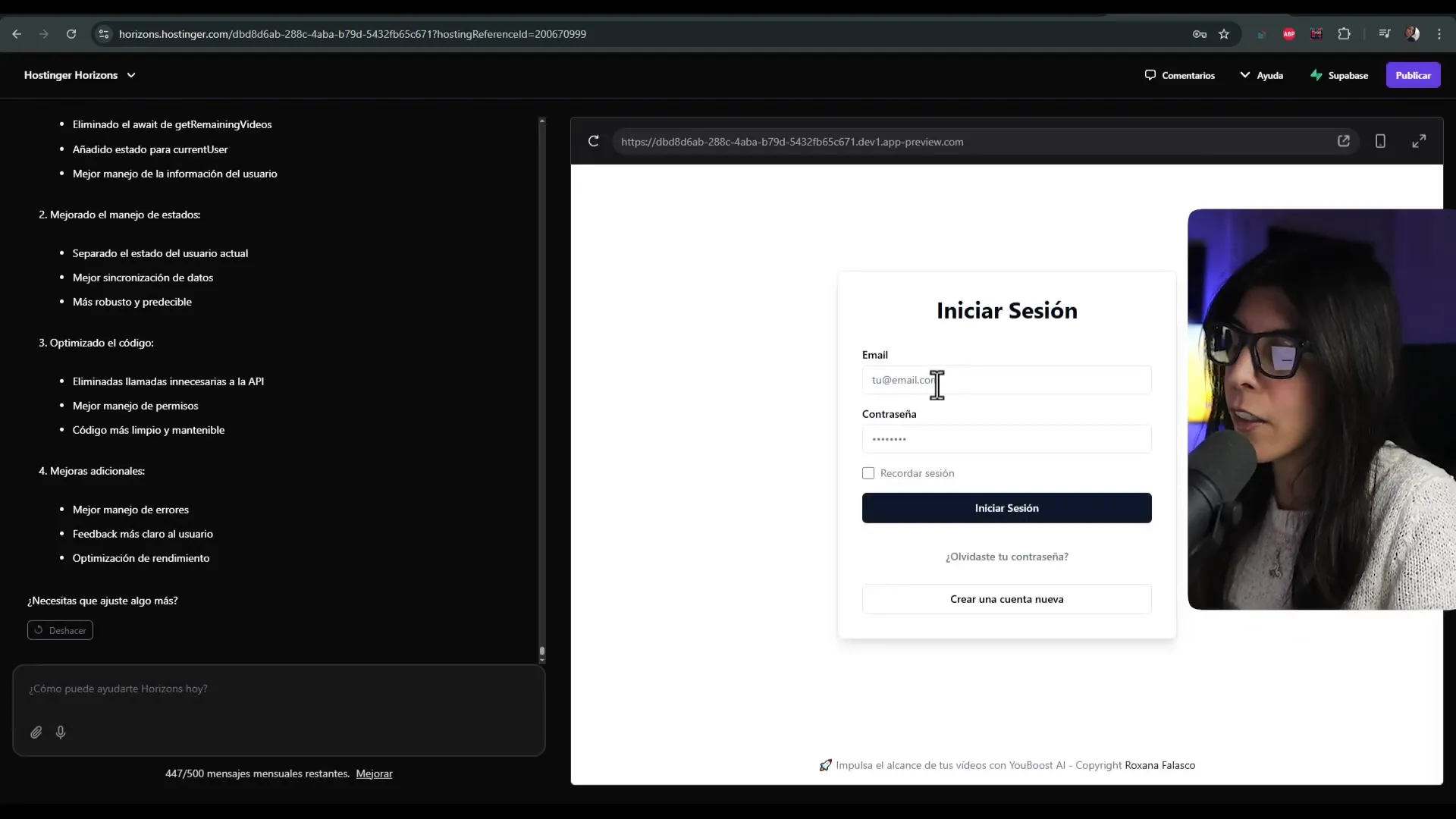Image resolution: width=1456 pixels, height=819 pixels.
Task: Undo changes with the Deshacer button
Action: point(60,630)
